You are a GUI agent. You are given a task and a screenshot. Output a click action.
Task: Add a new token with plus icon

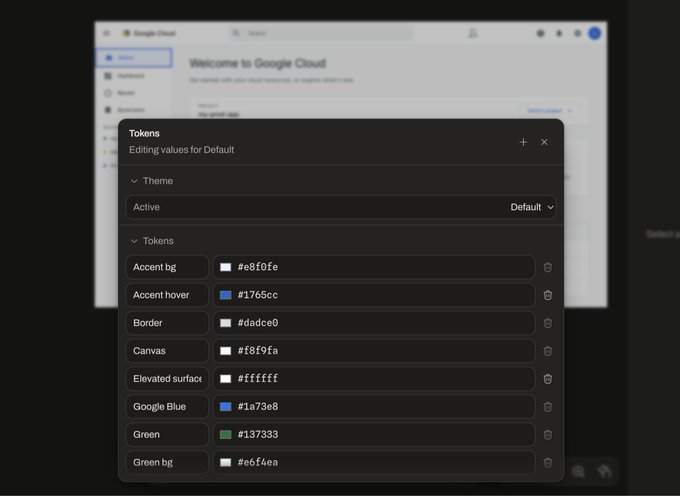tap(523, 142)
